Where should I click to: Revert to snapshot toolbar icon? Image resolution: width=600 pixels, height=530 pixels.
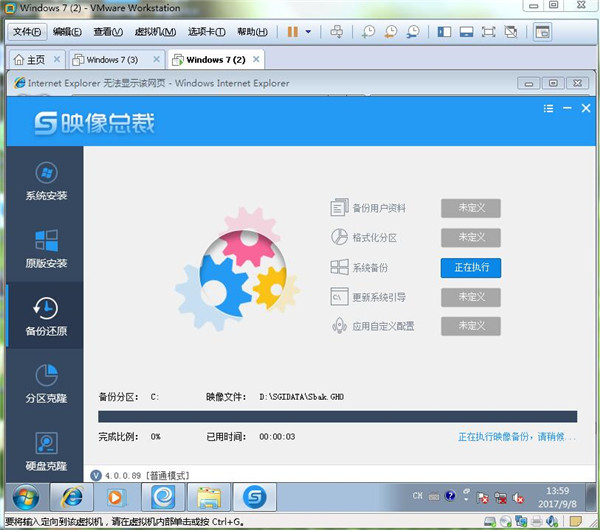391,31
